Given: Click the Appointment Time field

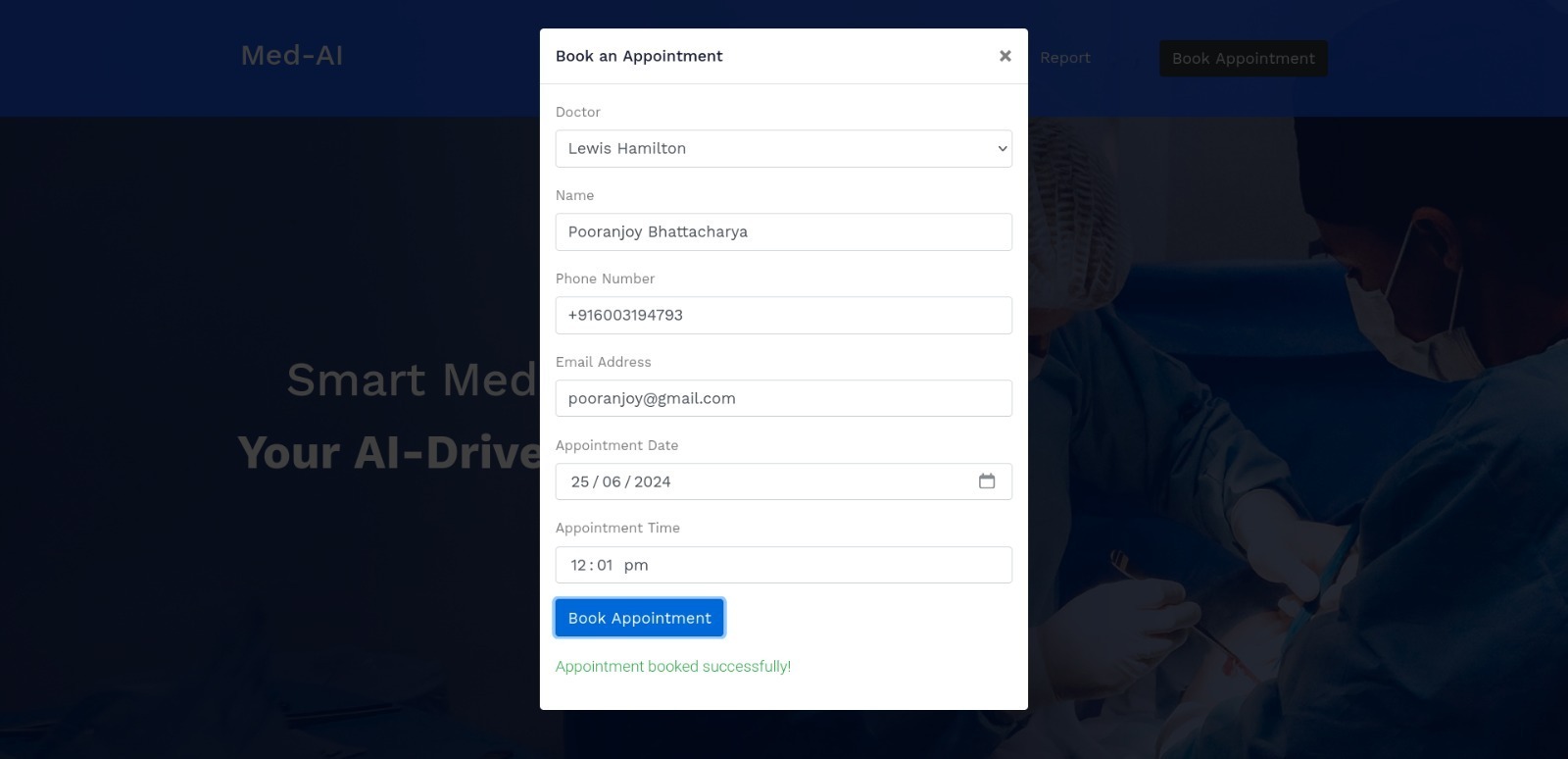Looking at the screenshot, I should point(784,565).
